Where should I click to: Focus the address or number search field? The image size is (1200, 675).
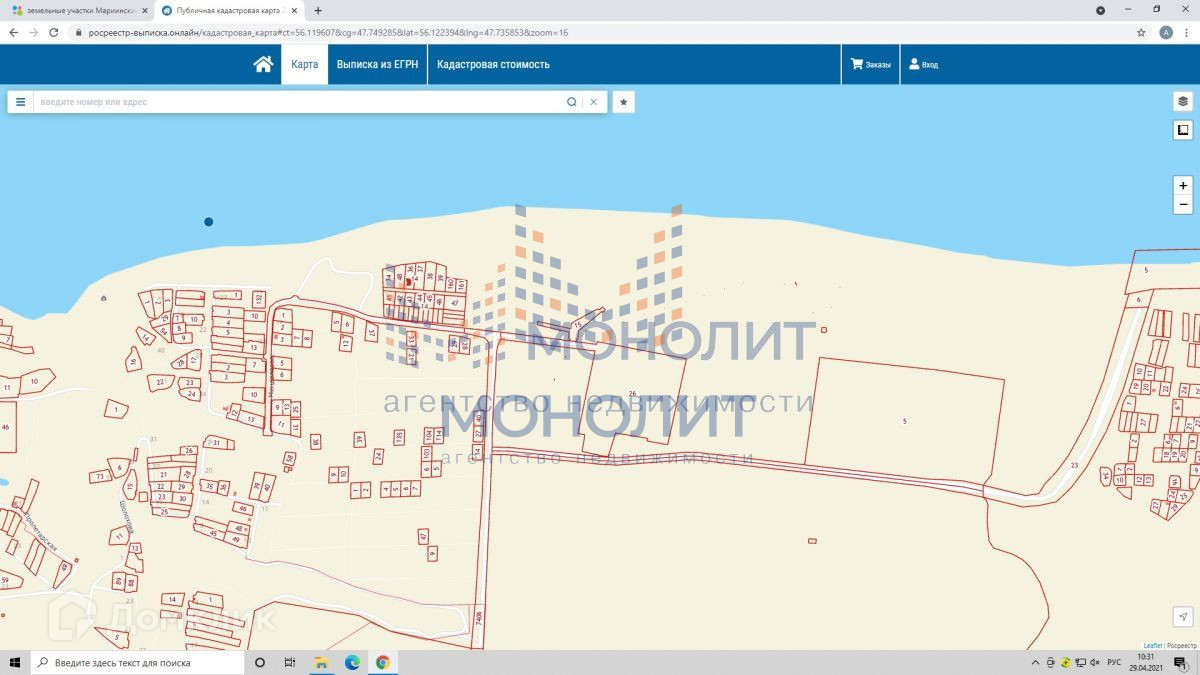click(300, 102)
